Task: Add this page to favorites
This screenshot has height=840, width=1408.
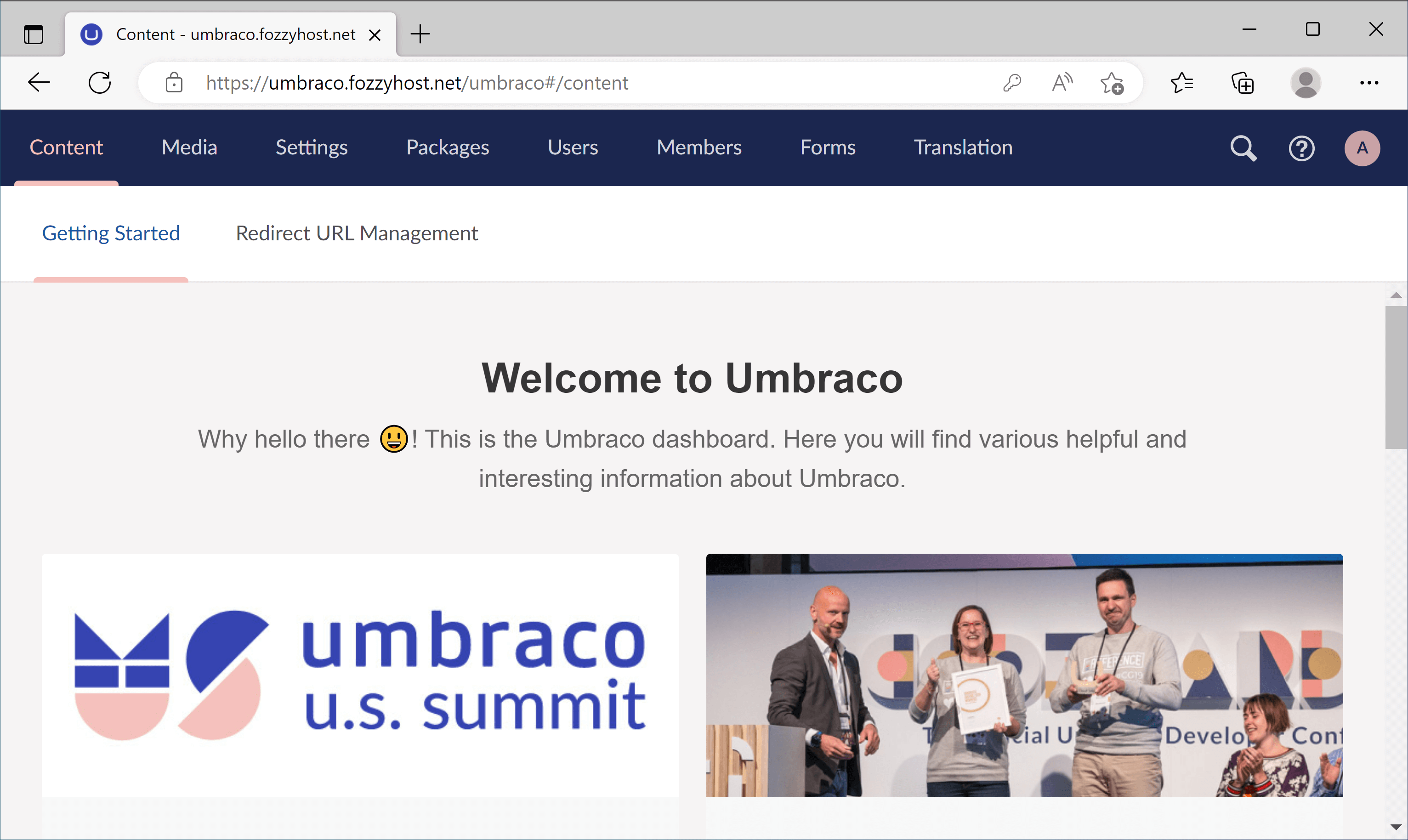Action: pos(1112,83)
